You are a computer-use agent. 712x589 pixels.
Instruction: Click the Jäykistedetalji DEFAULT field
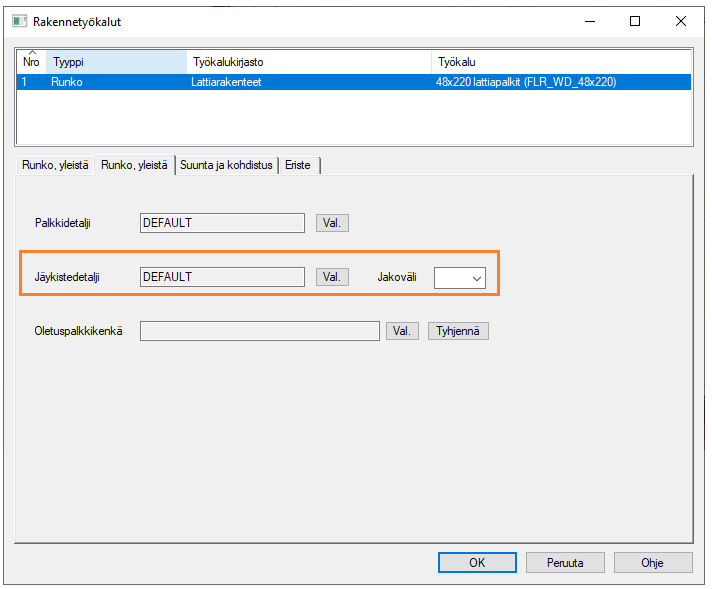[222, 277]
